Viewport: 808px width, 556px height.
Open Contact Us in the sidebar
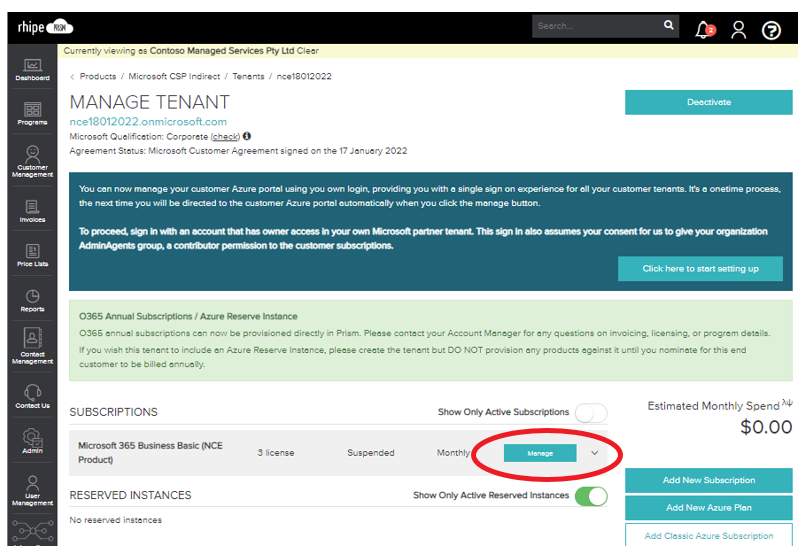[32, 396]
